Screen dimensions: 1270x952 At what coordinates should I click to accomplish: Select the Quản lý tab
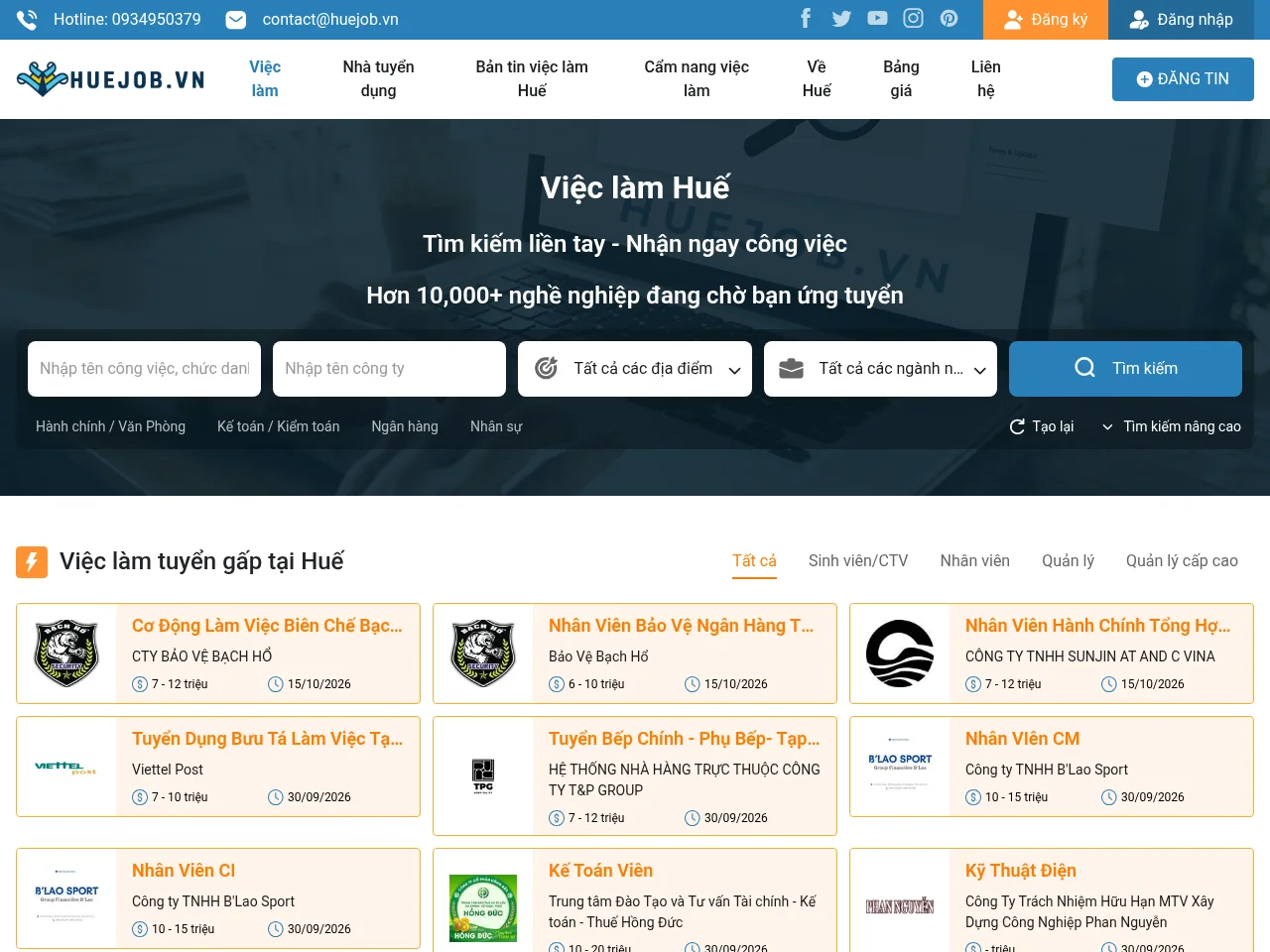coord(1068,561)
